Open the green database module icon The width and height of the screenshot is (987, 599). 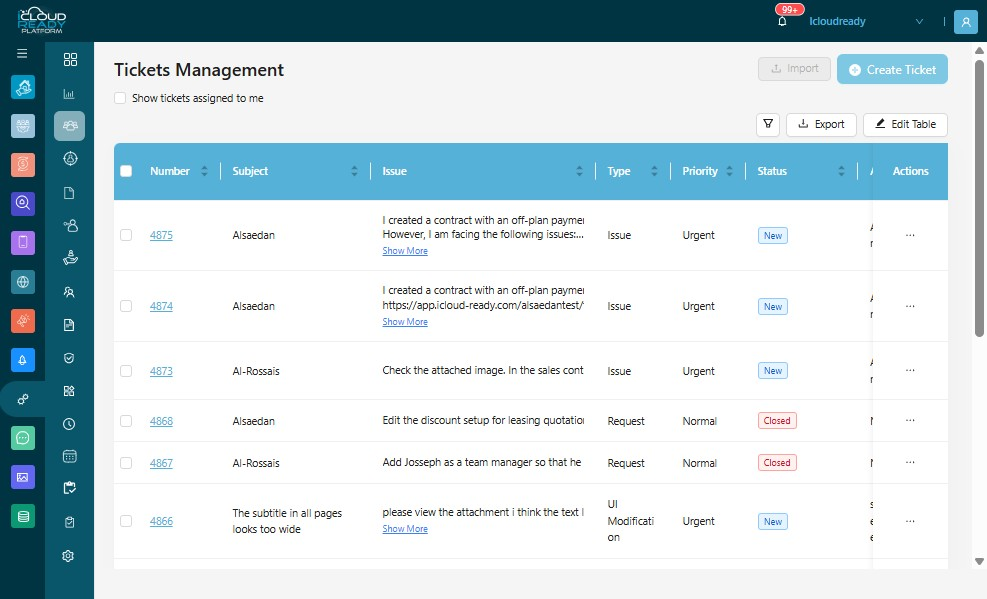[x=23, y=517]
